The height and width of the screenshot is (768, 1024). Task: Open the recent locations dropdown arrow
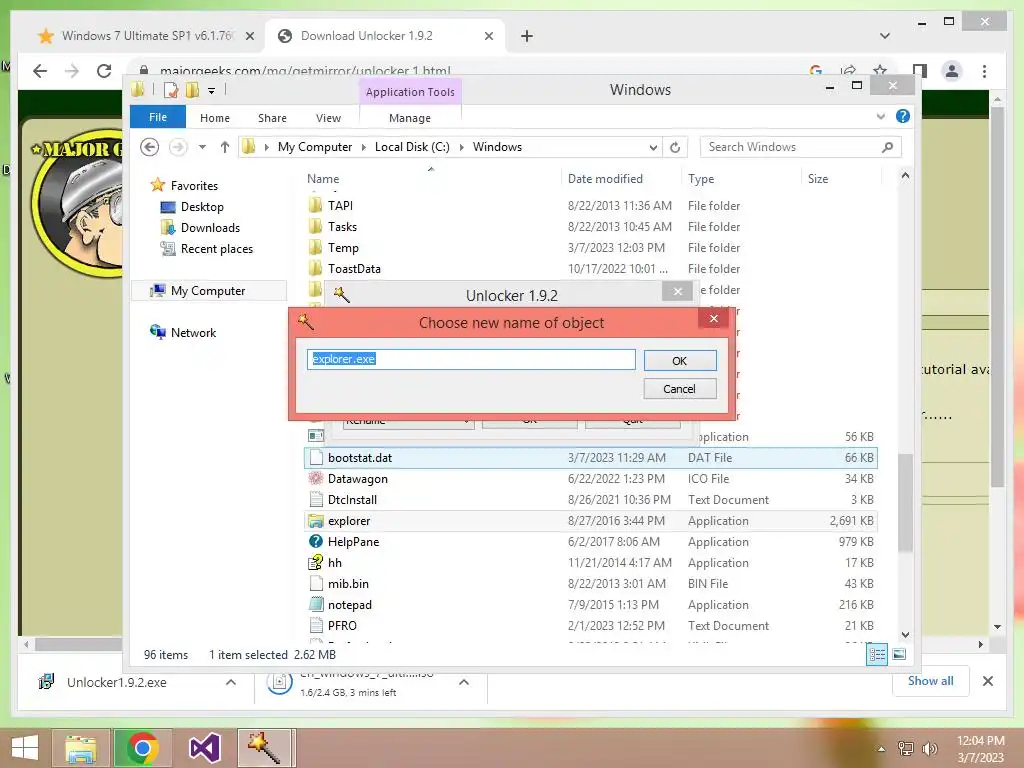[x=202, y=147]
